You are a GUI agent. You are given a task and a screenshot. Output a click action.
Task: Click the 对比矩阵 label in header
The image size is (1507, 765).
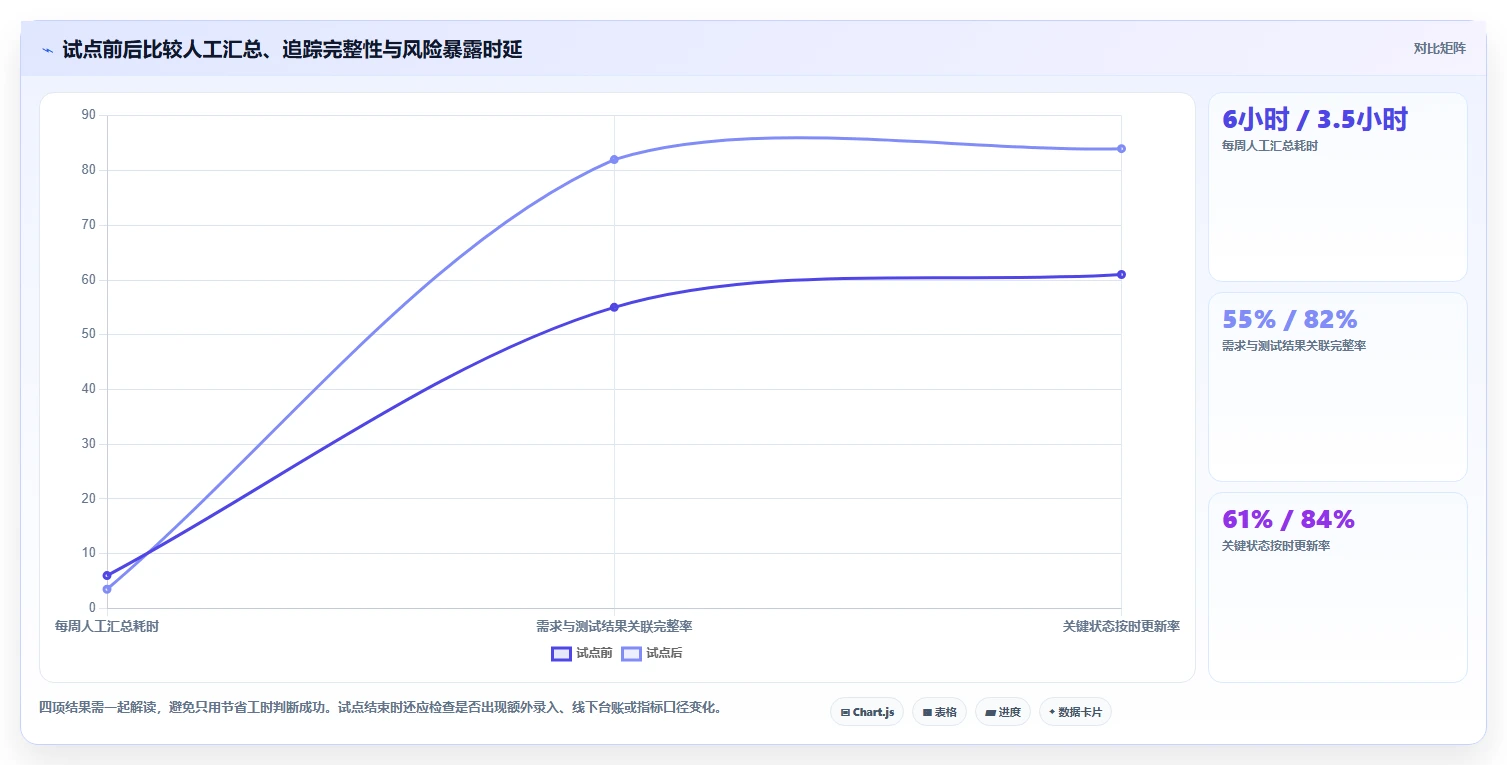(1439, 48)
